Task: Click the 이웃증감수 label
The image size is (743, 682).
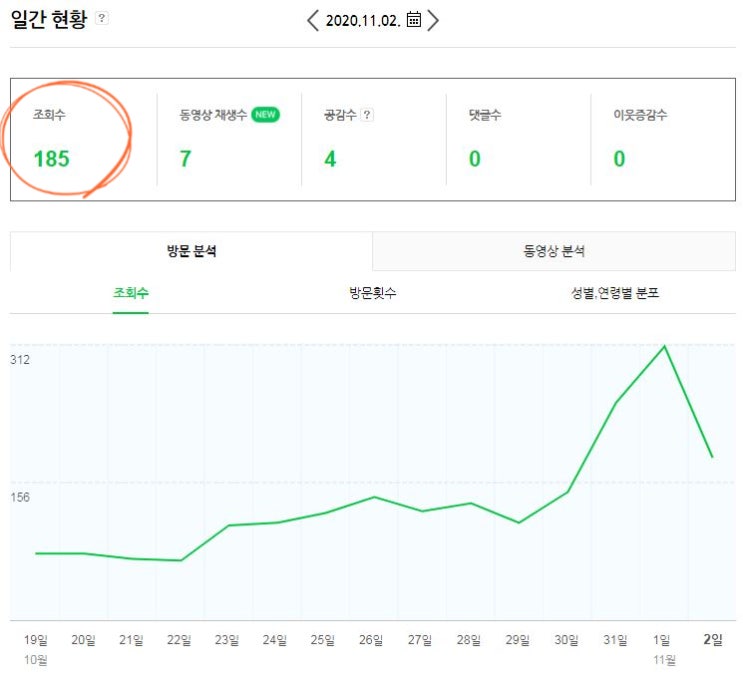Action: tap(640, 115)
